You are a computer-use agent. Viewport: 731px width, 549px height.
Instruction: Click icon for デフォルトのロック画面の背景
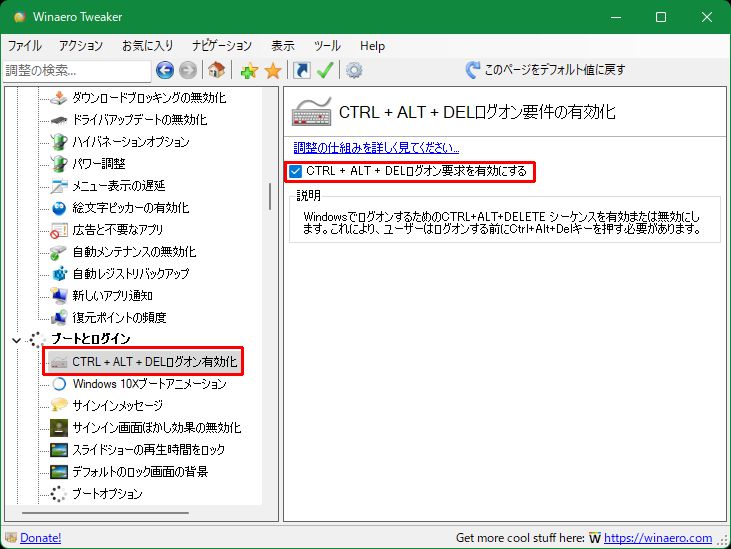pos(59,472)
